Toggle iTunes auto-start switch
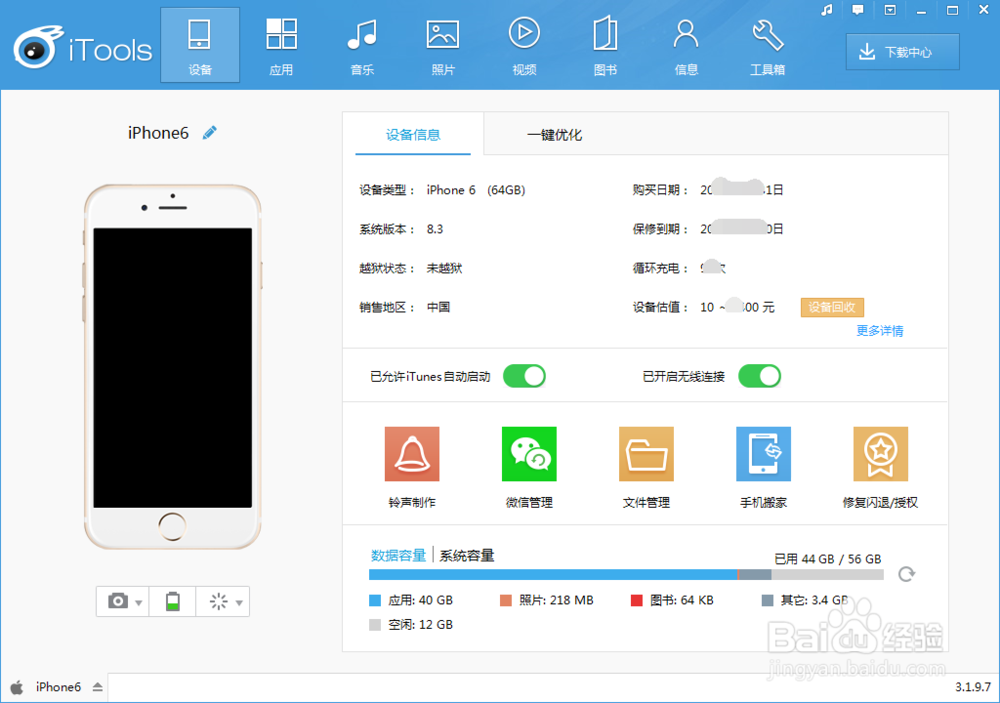1000x703 pixels. 524,376
